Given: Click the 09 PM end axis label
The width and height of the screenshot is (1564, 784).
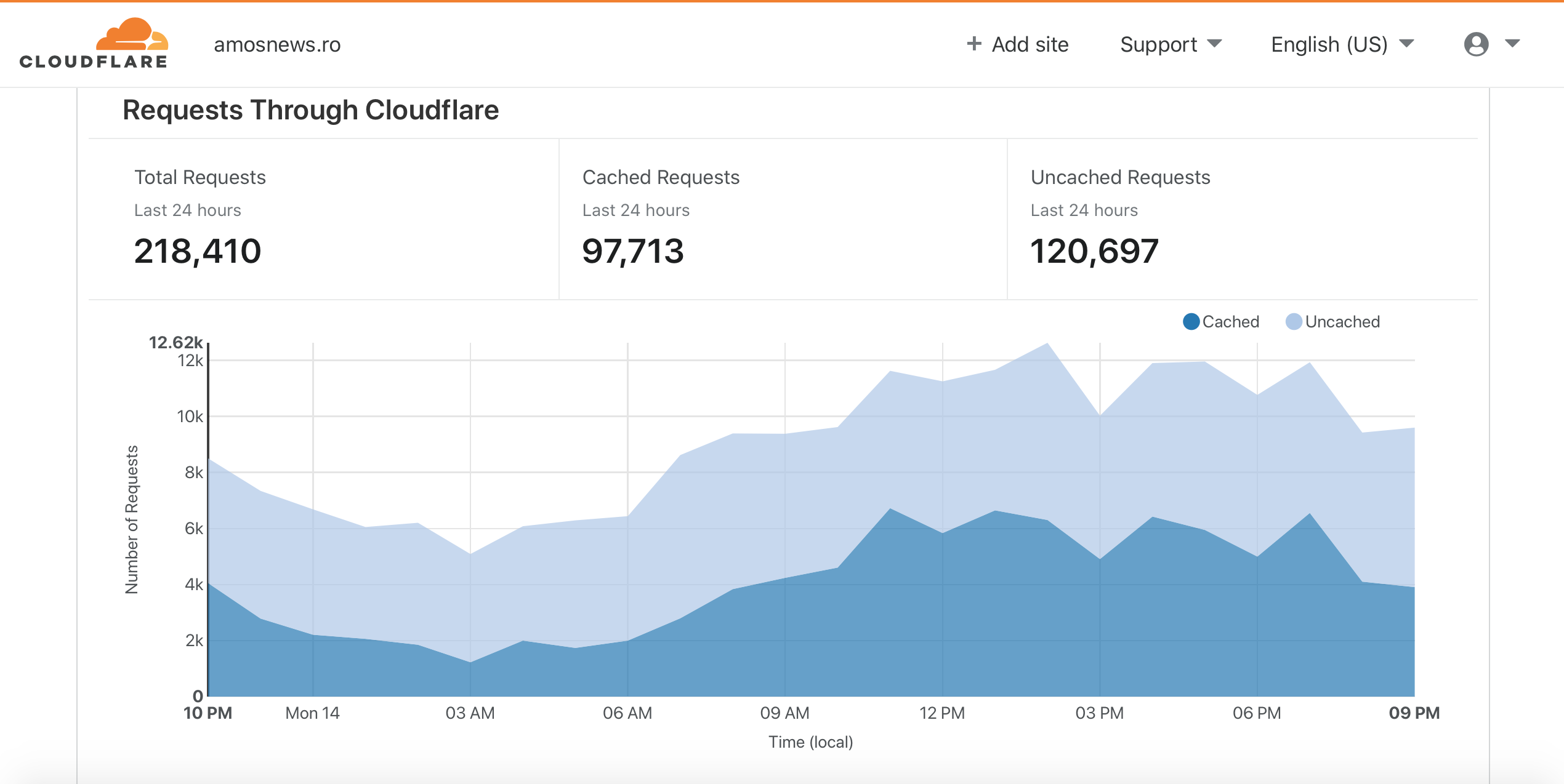Looking at the screenshot, I should click(1414, 713).
